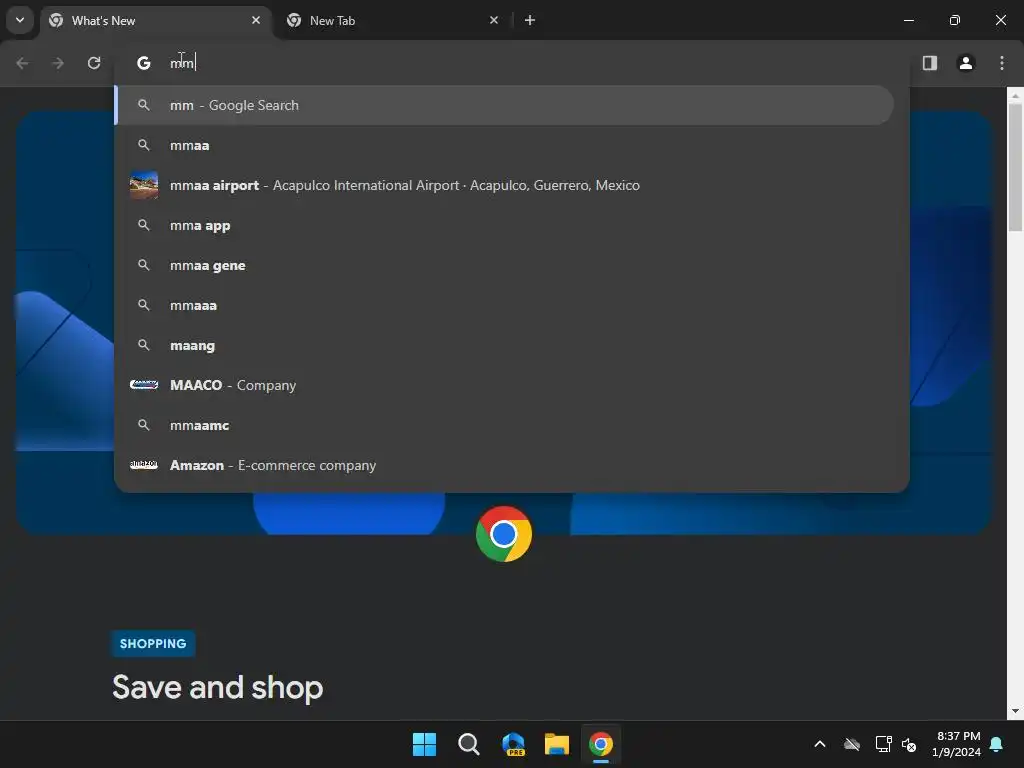Open the notifications bell icon
Viewport: 1024px width, 768px height.
996,744
